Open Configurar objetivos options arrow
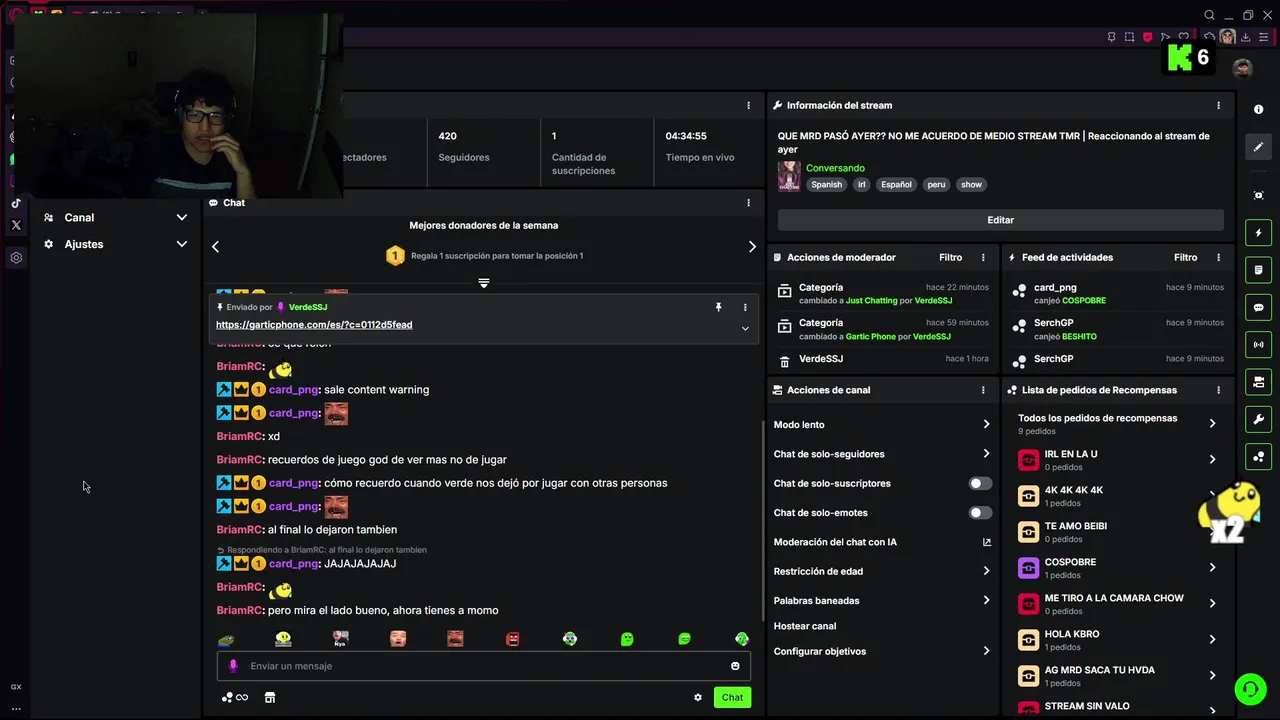Viewport: 1280px width, 720px height. 986,651
